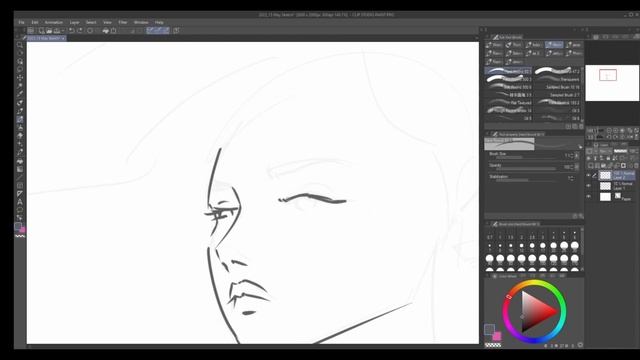Adjust Stabilization value stepper arrows
Screen dimensions: 640x360
click(571, 178)
